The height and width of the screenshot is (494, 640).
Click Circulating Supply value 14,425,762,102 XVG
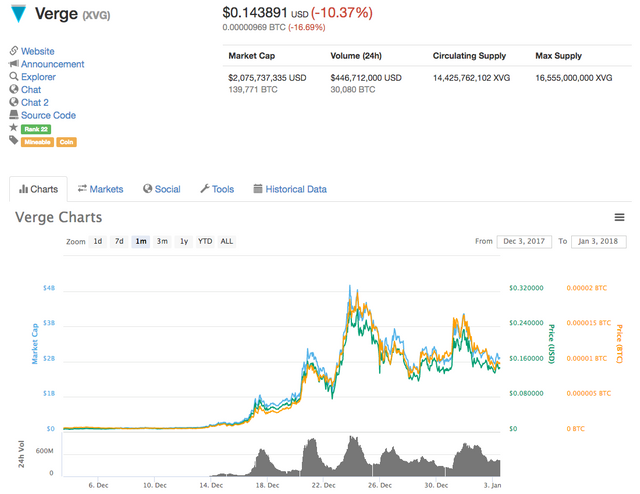pyautogui.click(x=471, y=78)
